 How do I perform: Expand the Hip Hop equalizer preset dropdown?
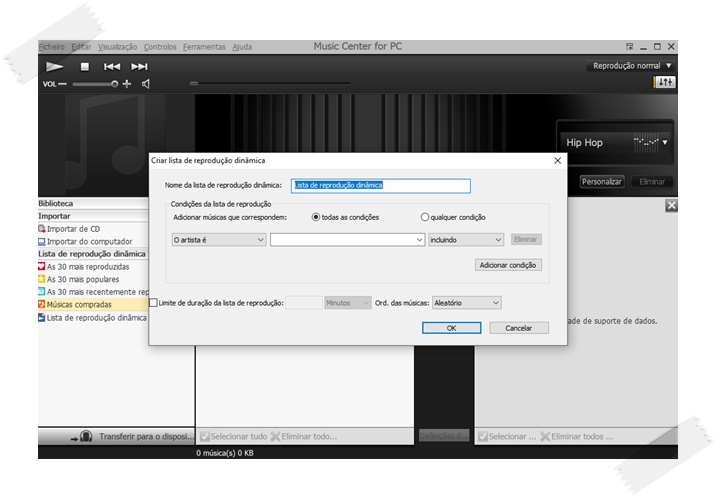[x=664, y=143]
